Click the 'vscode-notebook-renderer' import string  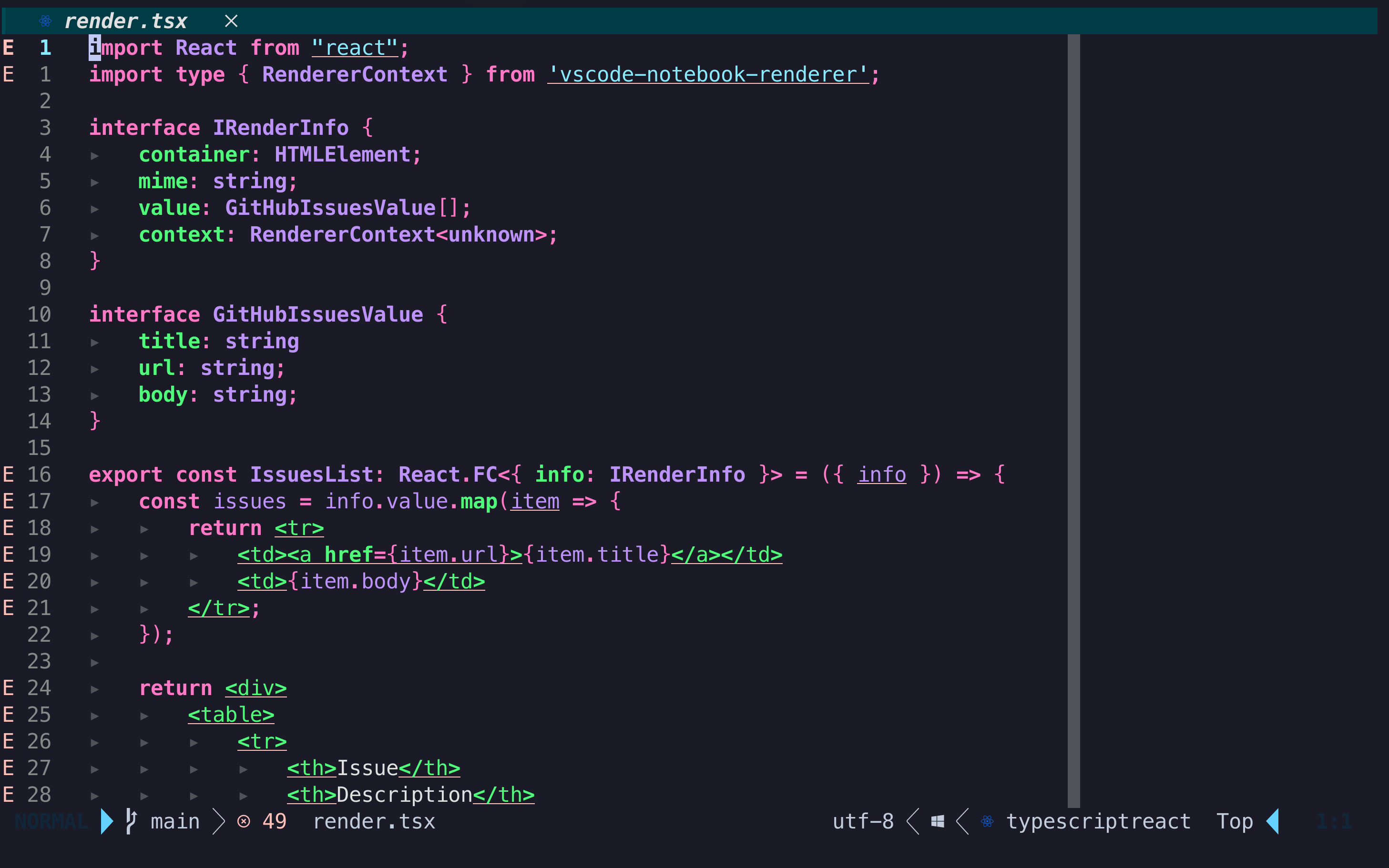[x=709, y=74]
